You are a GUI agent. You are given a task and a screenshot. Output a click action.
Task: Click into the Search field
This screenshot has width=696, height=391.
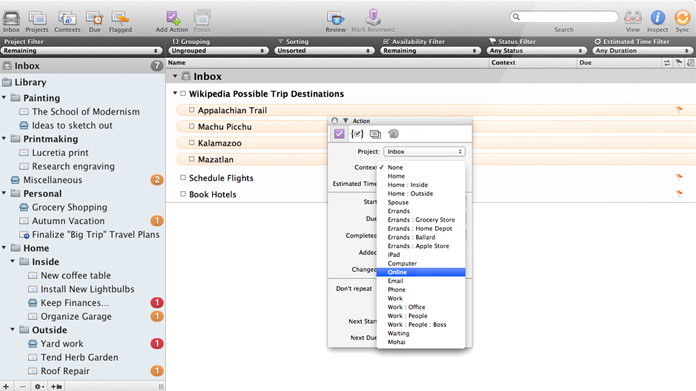564,17
